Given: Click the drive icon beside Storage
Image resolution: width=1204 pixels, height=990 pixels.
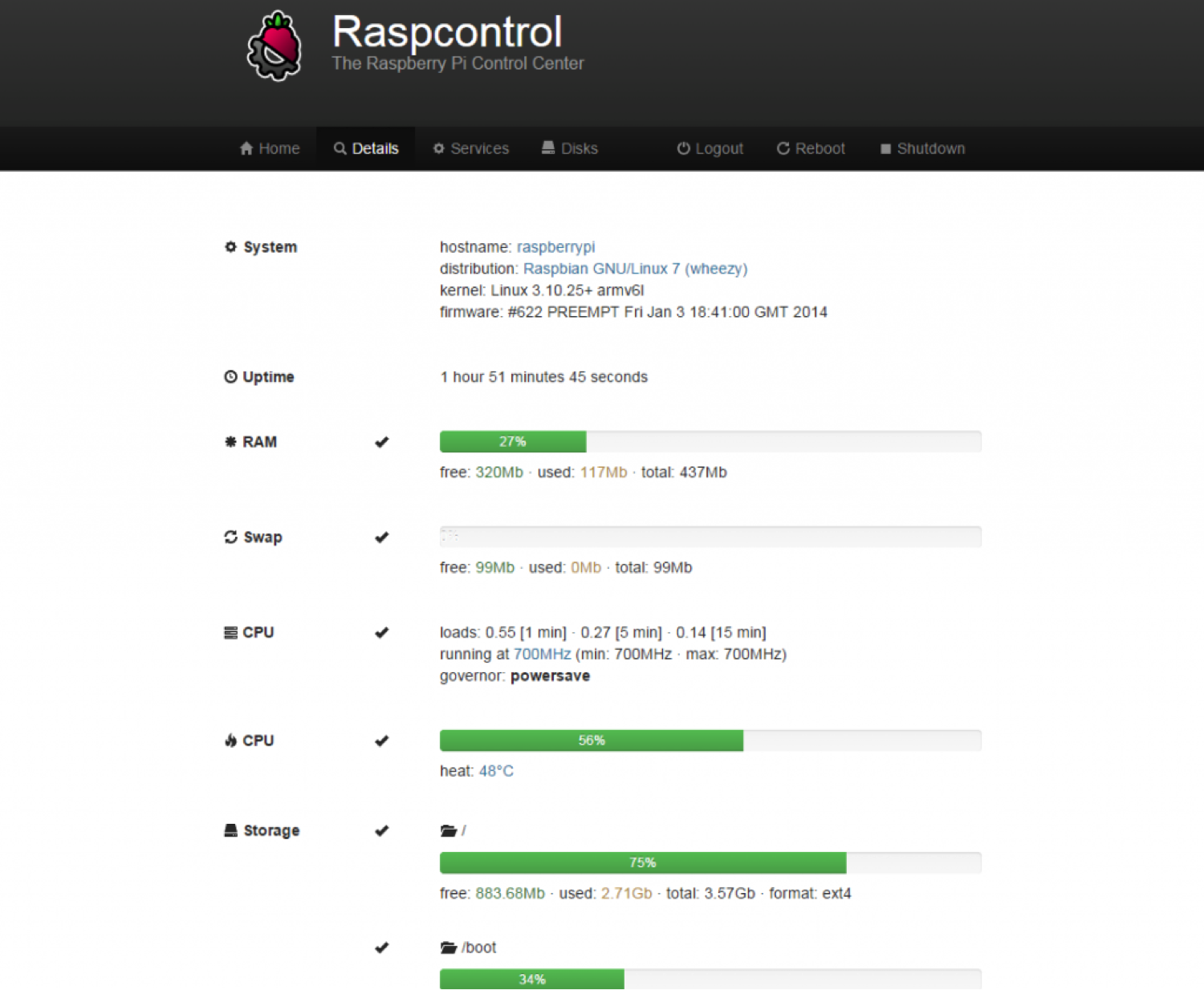Looking at the screenshot, I should pos(230,830).
